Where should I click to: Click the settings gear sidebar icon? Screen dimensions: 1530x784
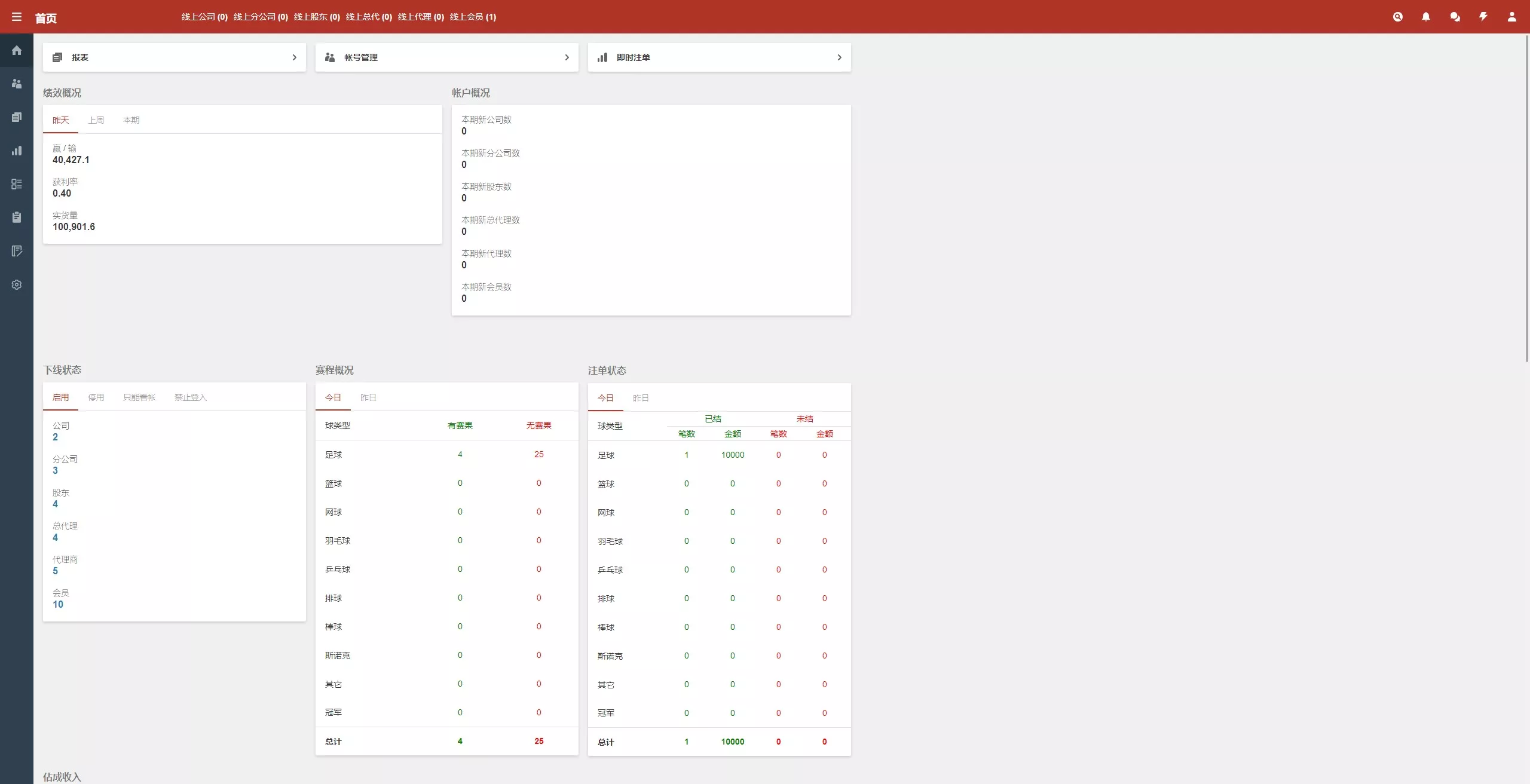(x=17, y=284)
